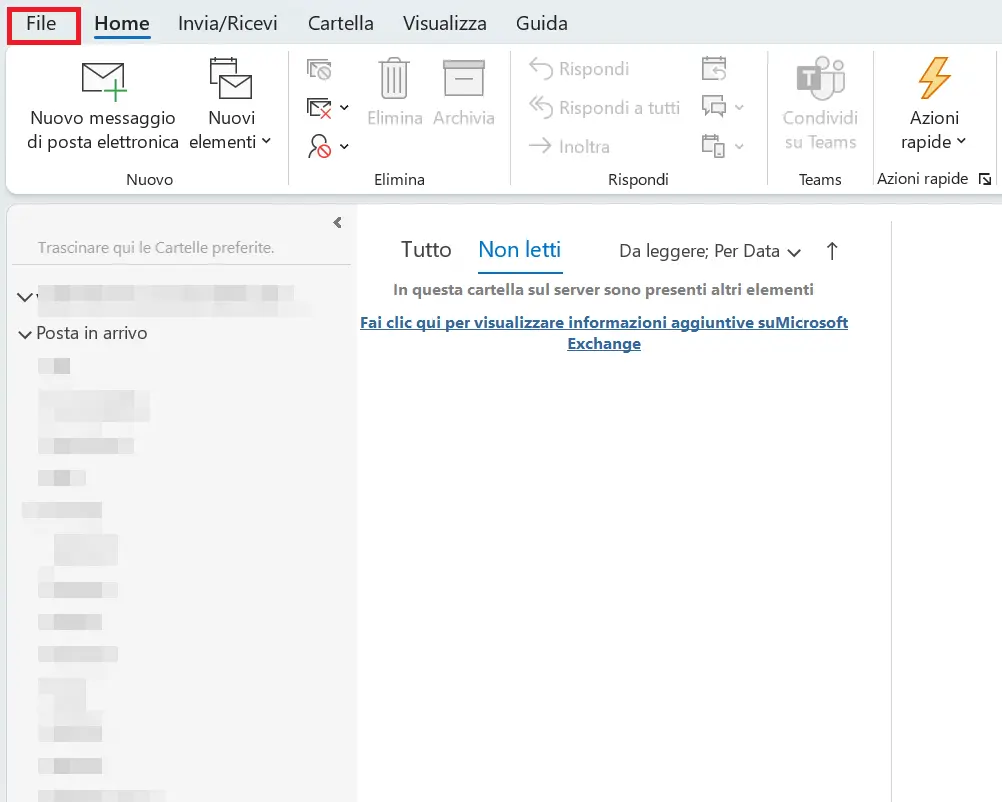Expand the clean up dropdown arrow
The width and height of the screenshot is (1002, 802).
pos(344,107)
